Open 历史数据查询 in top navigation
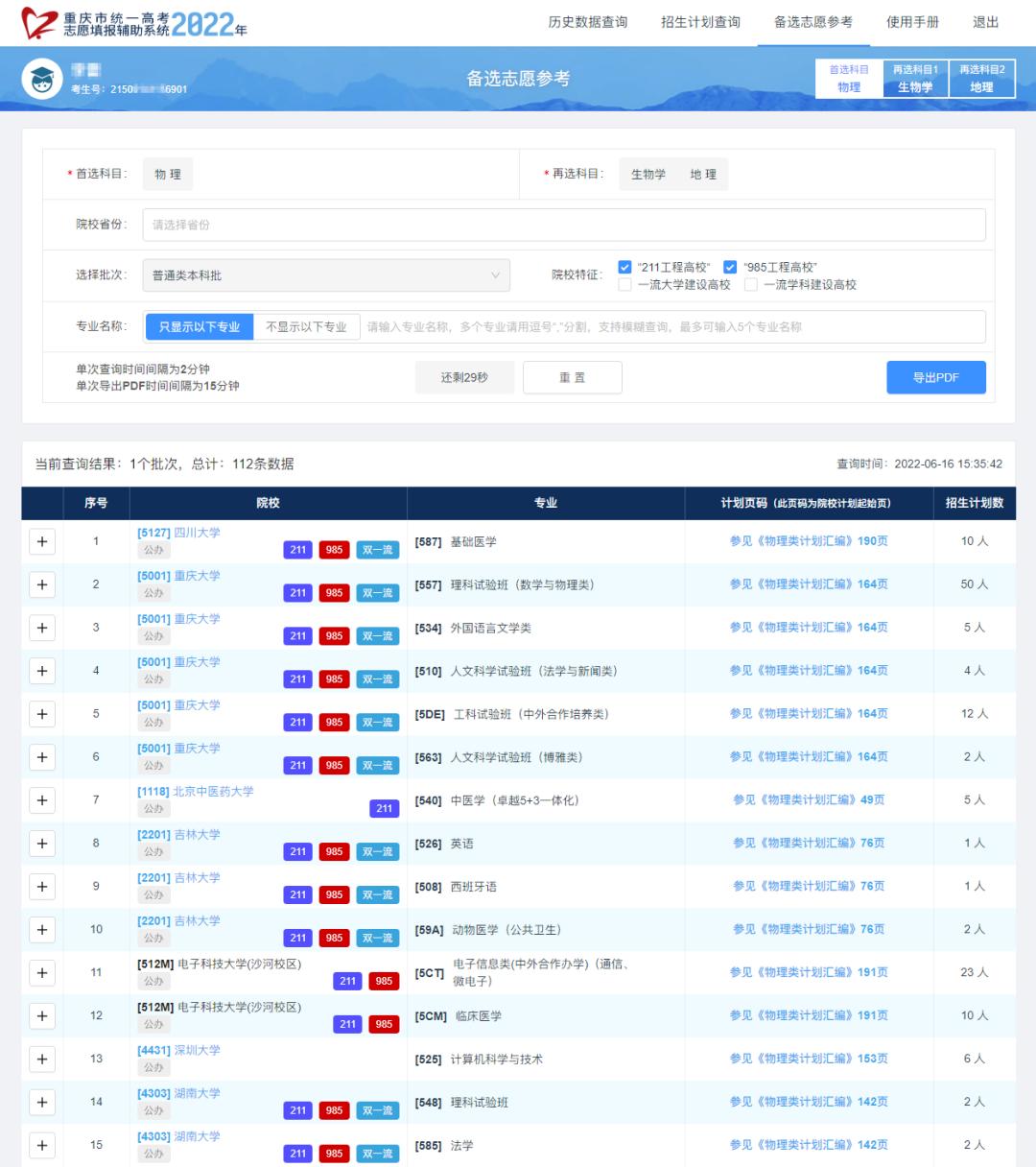Viewport: 1036px width, 1167px height. pyautogui.click(x=587, y=22)
